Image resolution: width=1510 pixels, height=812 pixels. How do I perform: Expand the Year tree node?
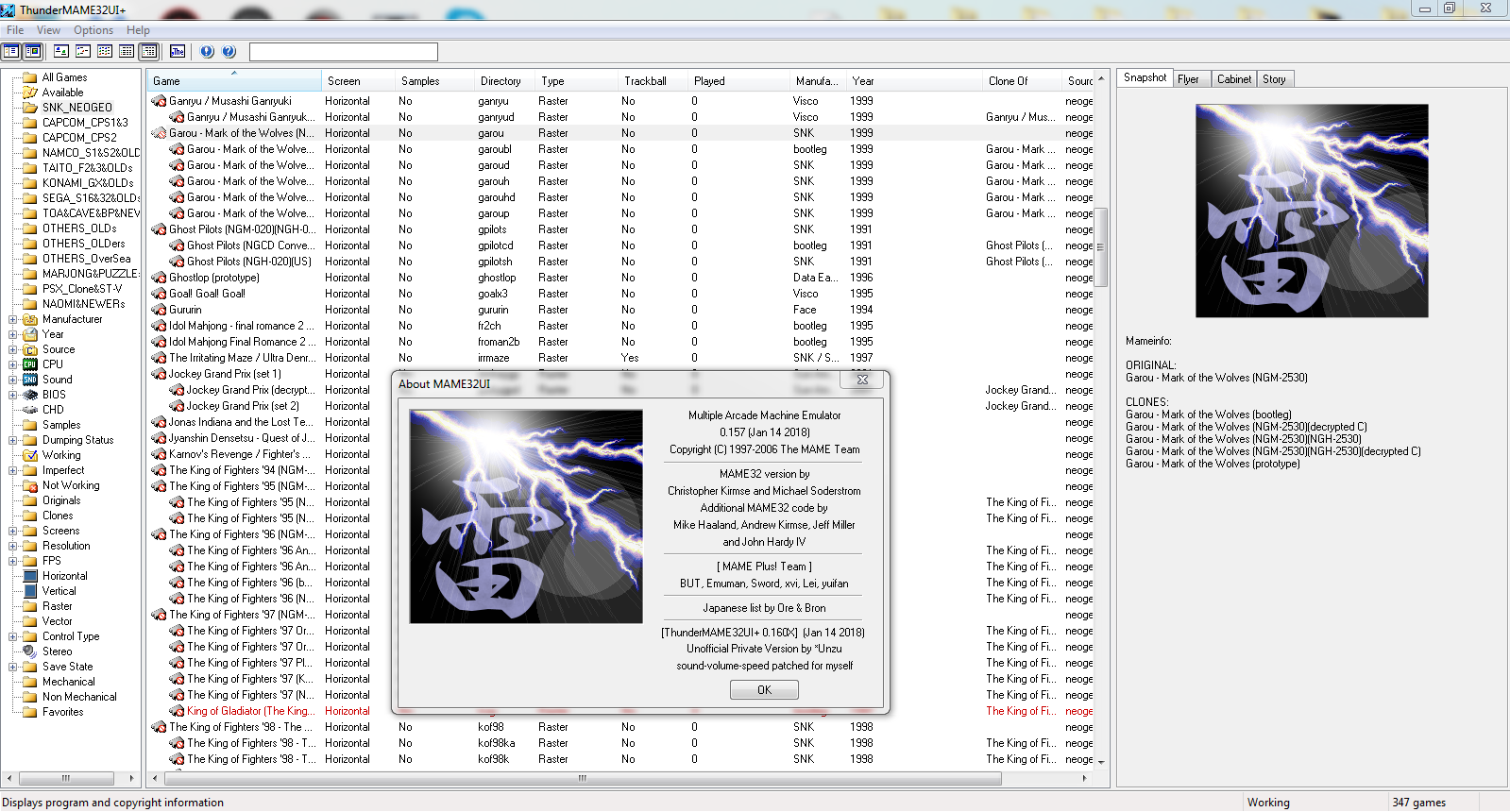(13, 334)
